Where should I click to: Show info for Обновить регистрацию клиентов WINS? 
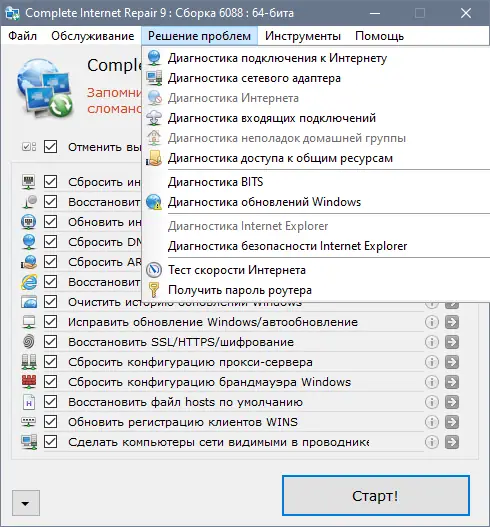(x=432, y=422)
